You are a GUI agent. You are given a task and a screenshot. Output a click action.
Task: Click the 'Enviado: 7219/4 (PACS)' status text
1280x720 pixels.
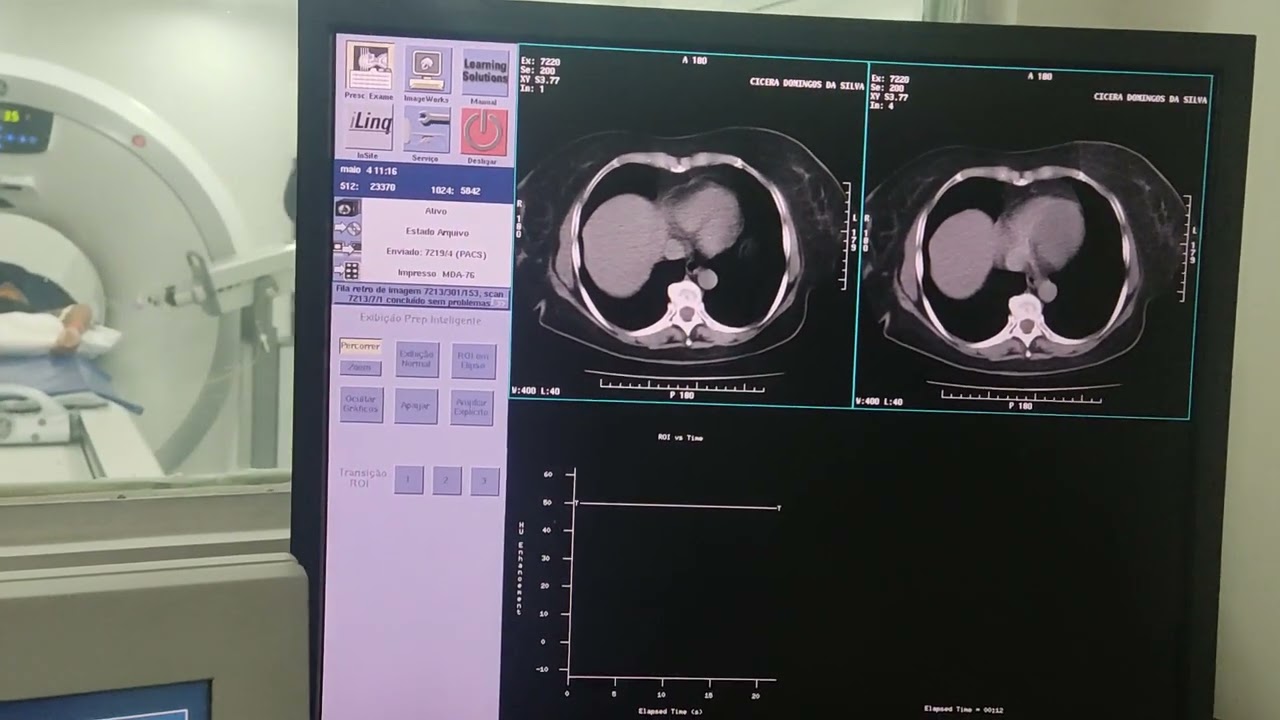click(x=436, y=252)
